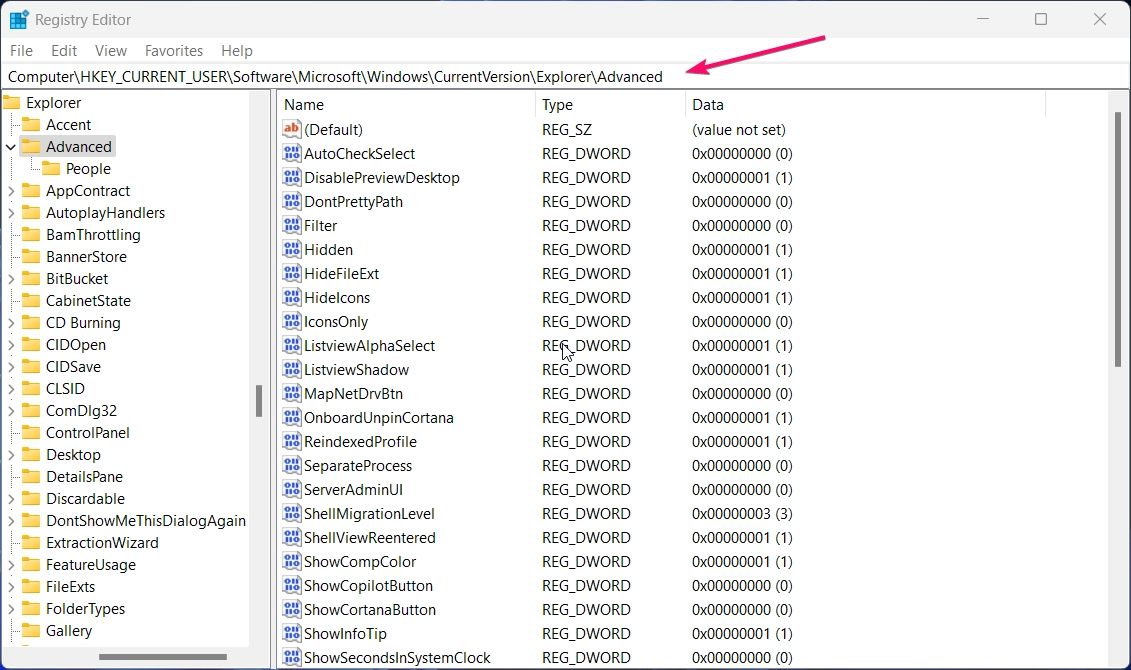The width and height of the screenshot is (1131, 670).
Task: Select the ShowInfoTip value
Action: coord(345,633)
